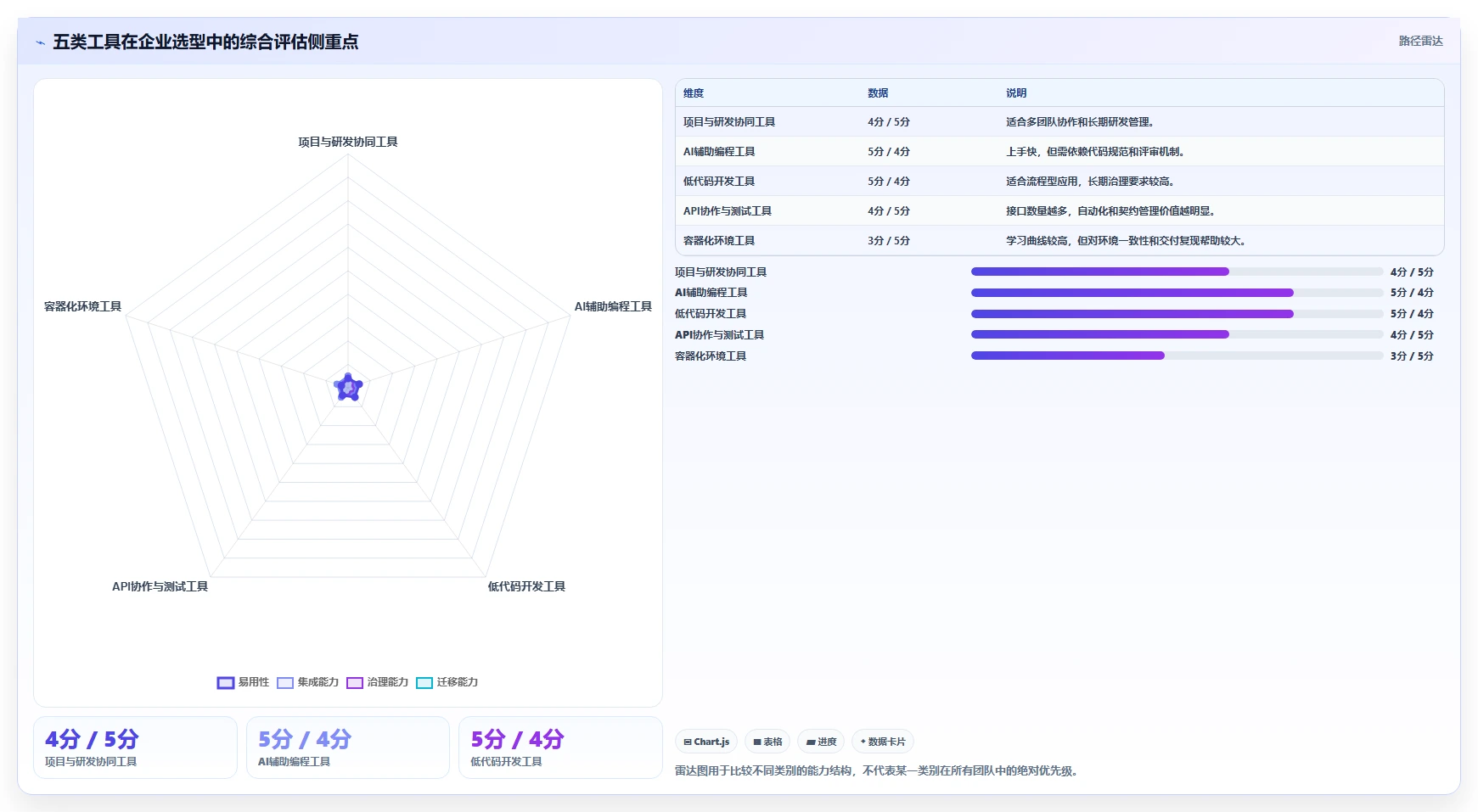The height and width of the screenshot is (812, 1478).
Task: Click the 容器化环境工具 progress bar
Action: pyautogui.click(x=1177, y=356)
